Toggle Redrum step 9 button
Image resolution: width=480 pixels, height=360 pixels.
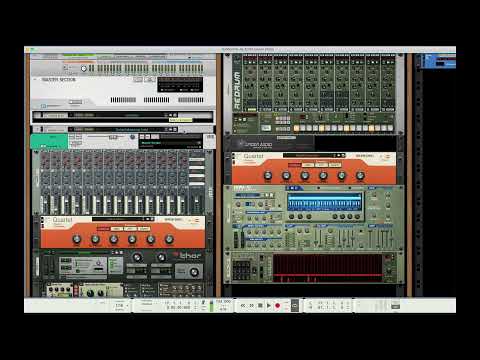347,128
